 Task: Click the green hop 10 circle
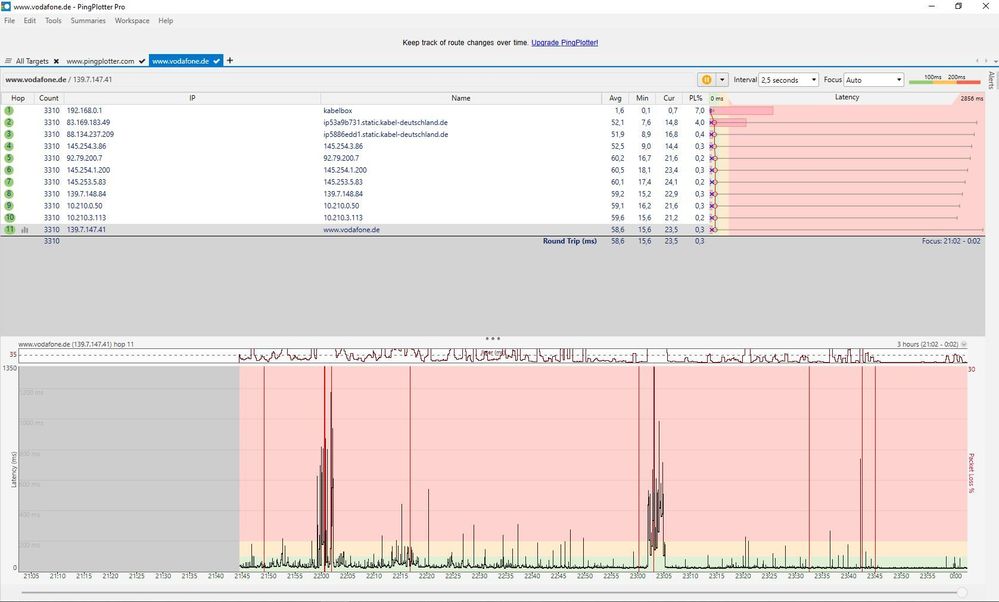click(x=9, y=217)
